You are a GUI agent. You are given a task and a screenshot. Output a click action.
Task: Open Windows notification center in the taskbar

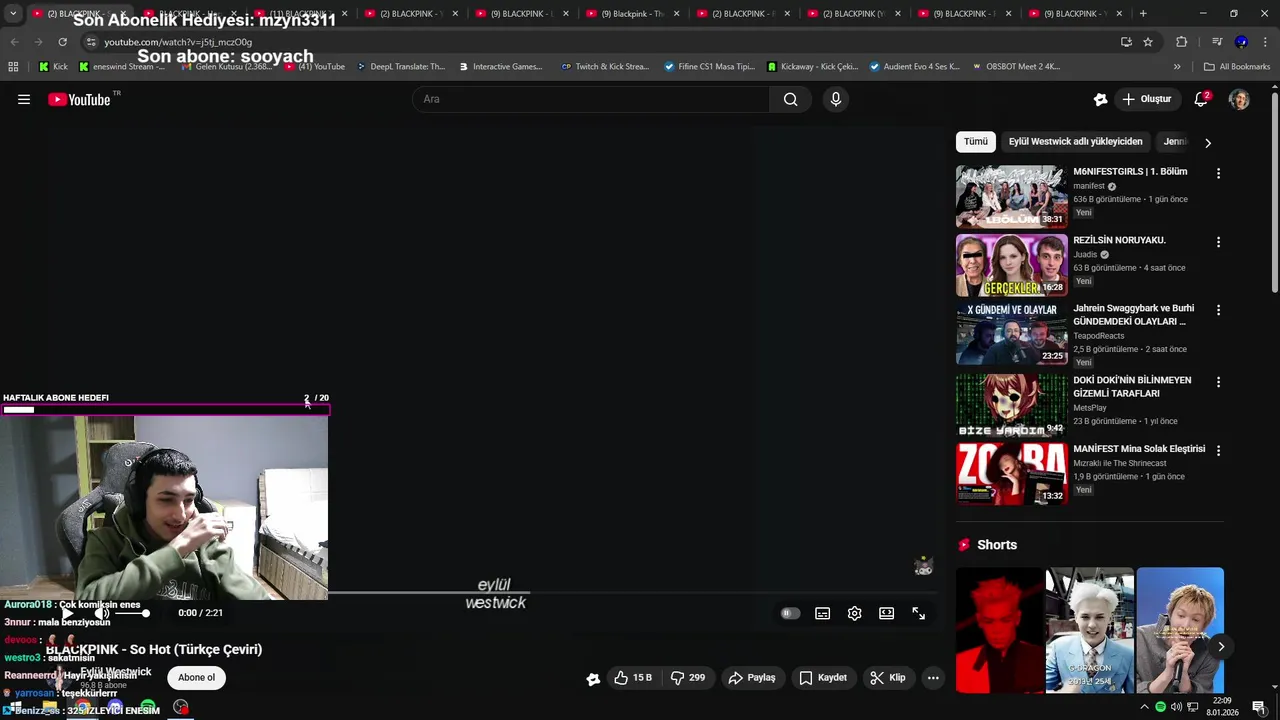click(x=1258, y=707)
